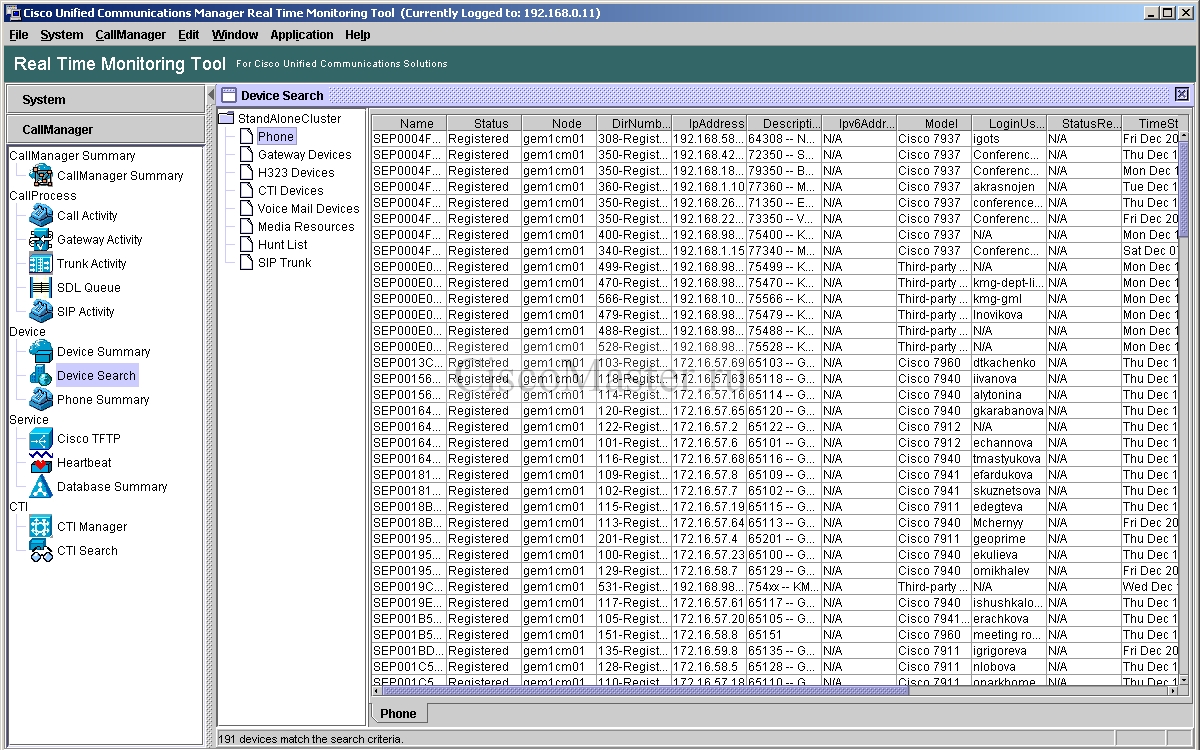
Task: Open the System menu
Action: (62, 34)
